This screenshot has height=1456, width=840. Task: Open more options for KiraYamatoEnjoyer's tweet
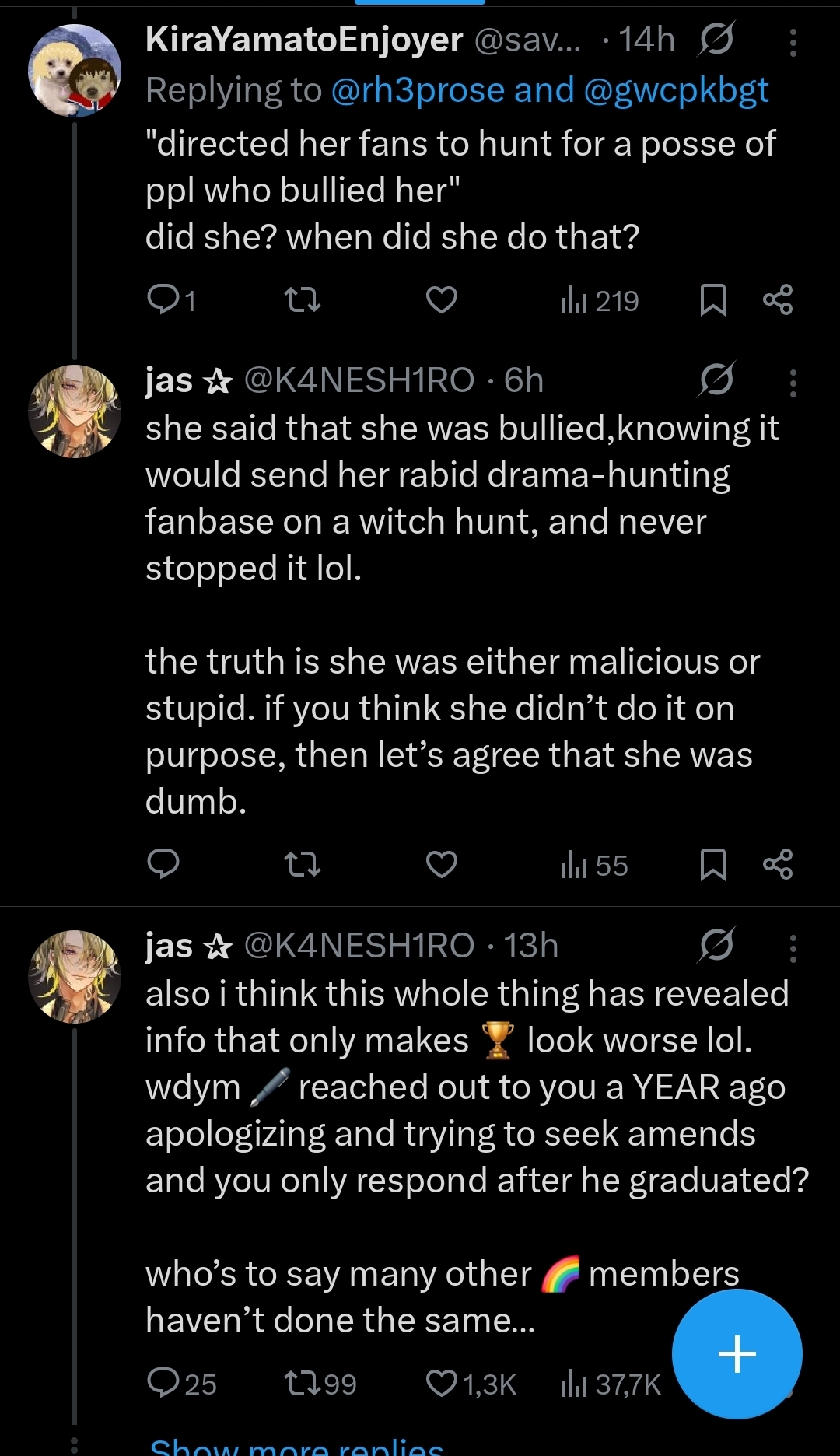click(x=793, y=43)
